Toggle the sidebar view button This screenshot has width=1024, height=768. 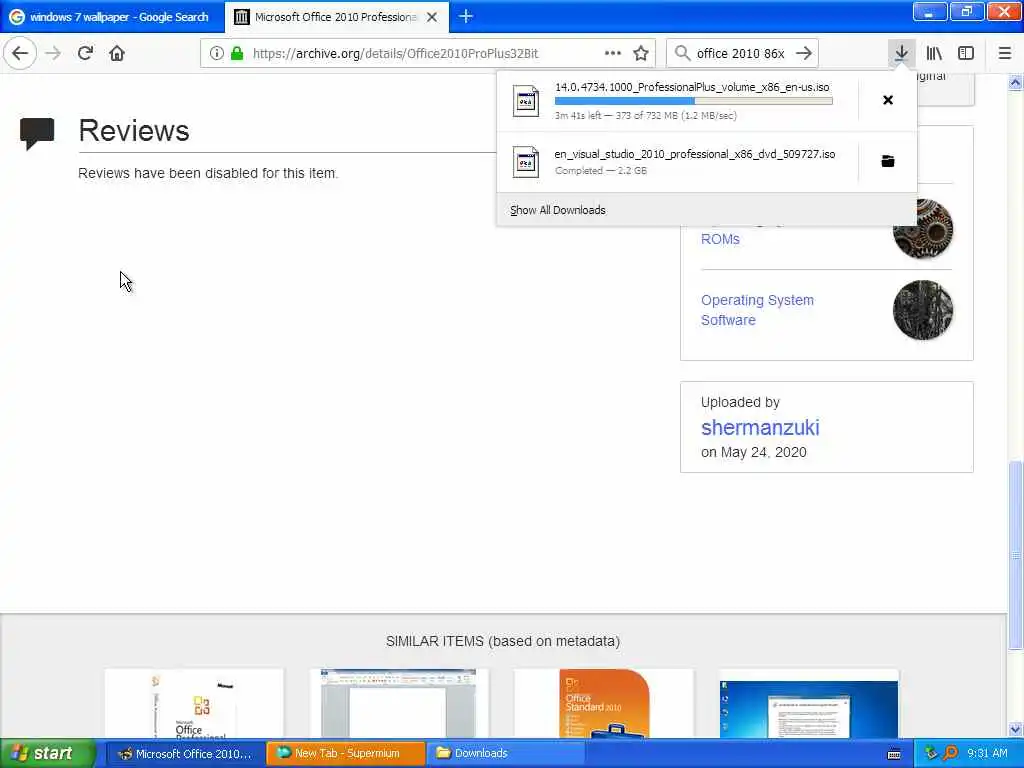pos(966,54)
